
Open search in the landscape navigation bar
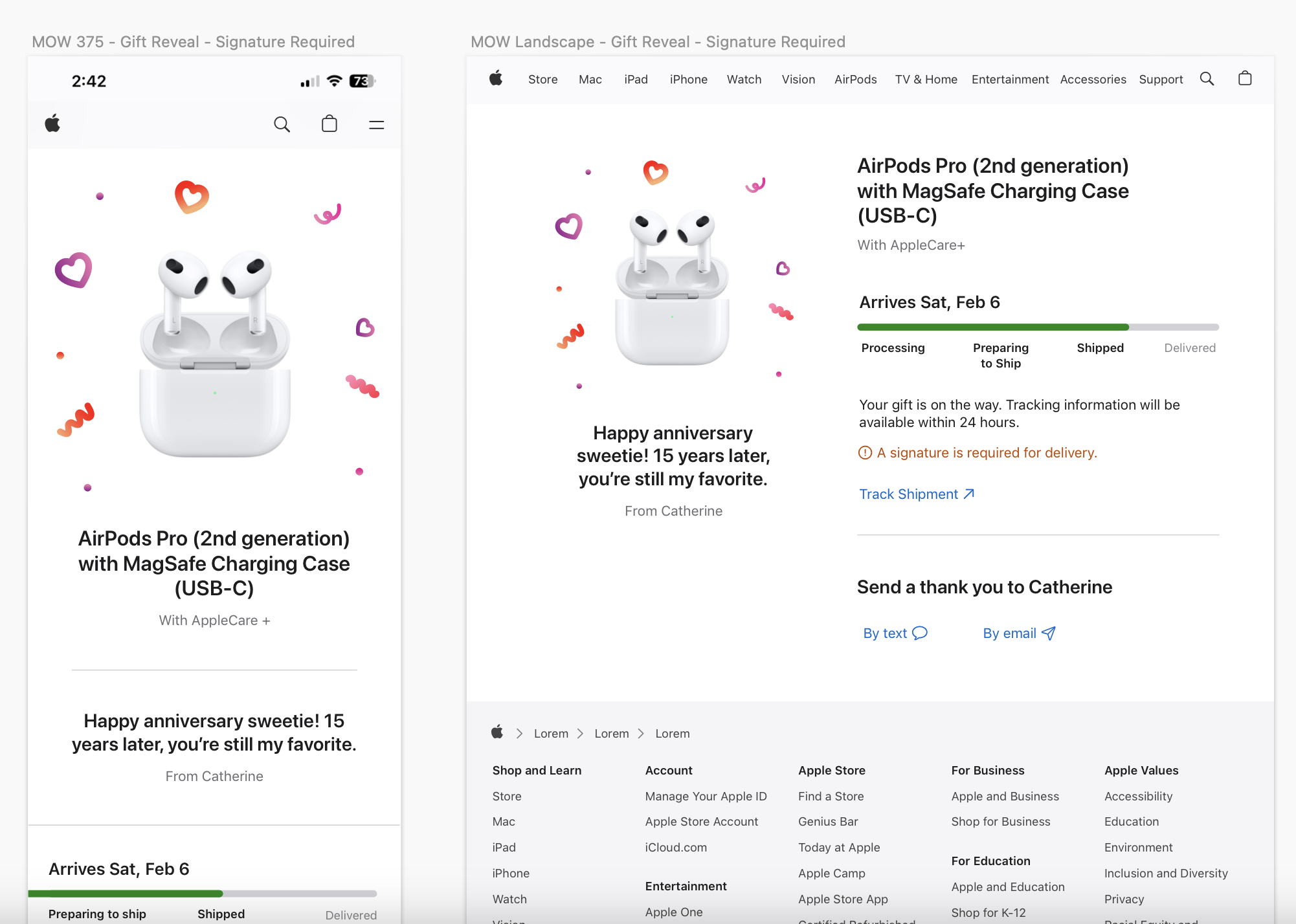click(1207, 79)
